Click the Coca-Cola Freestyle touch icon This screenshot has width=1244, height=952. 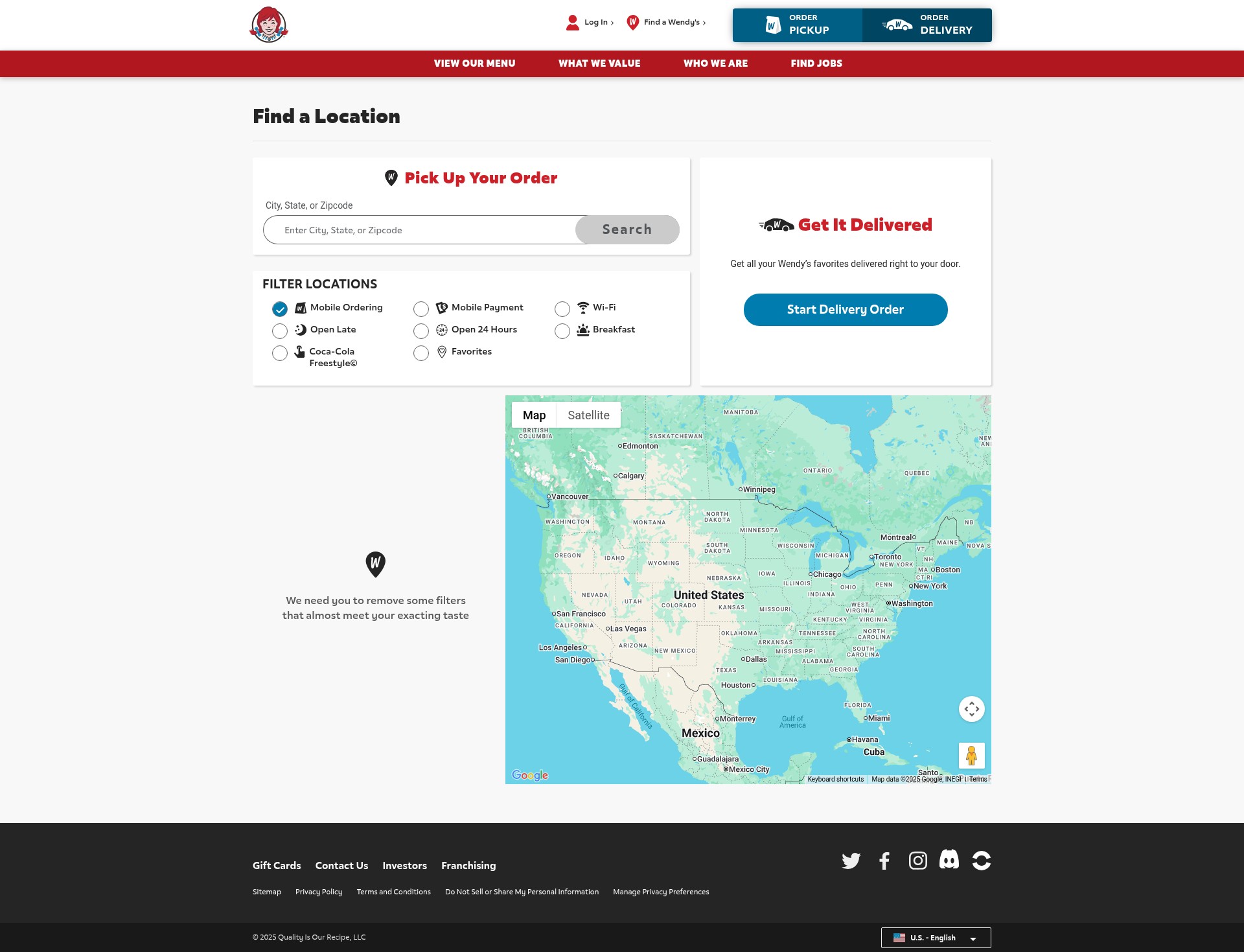299,352
